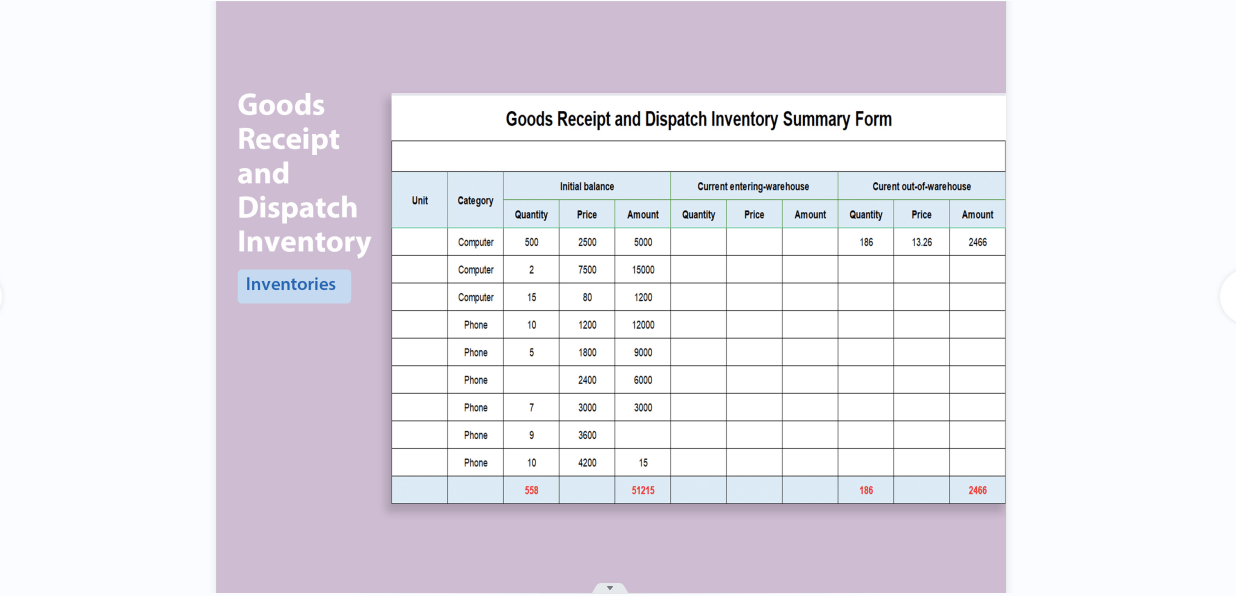
Task: Select the Initial balance header cell
Action: [x=586, y=186]
